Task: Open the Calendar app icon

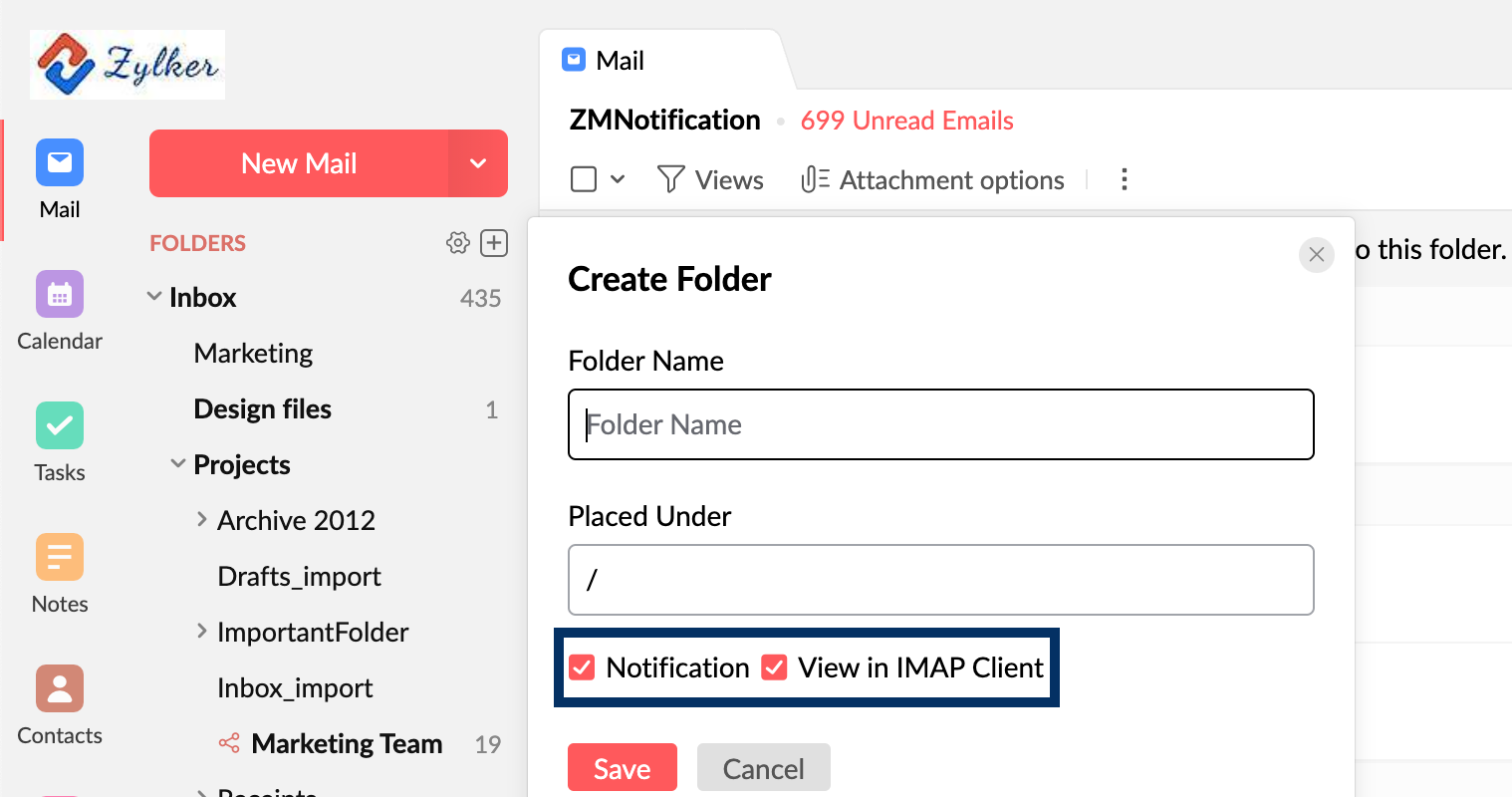Action: coord(60,295)
